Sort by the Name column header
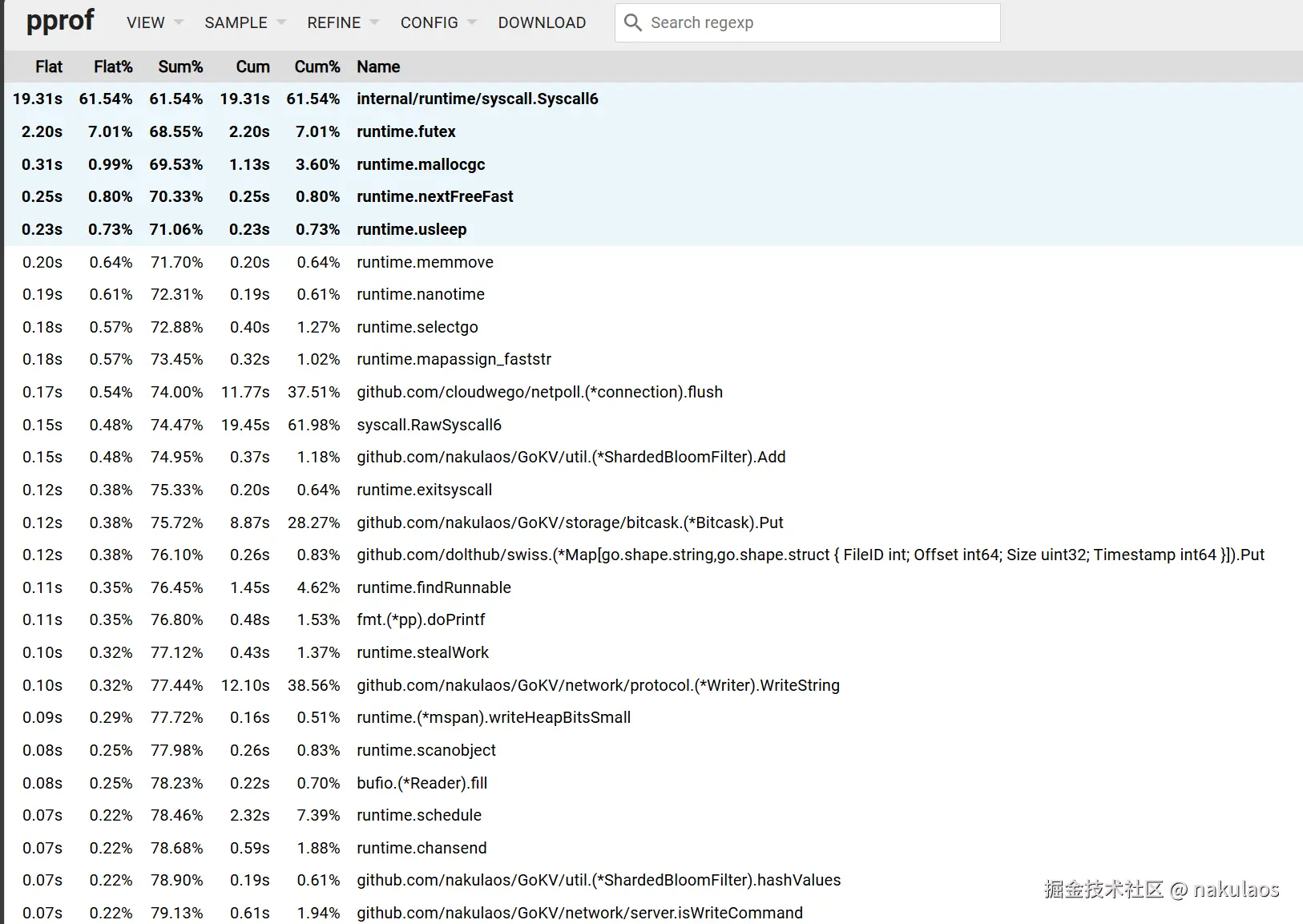 point(378,67)
